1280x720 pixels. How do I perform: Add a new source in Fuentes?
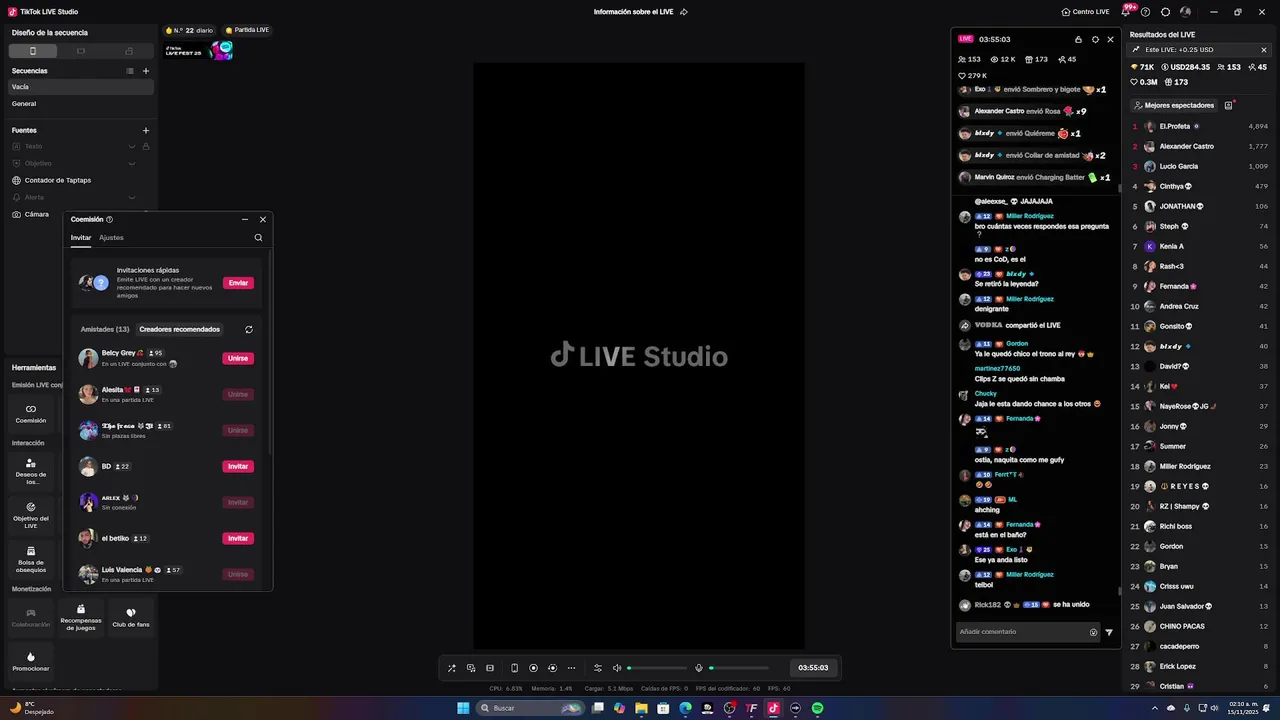146,130
